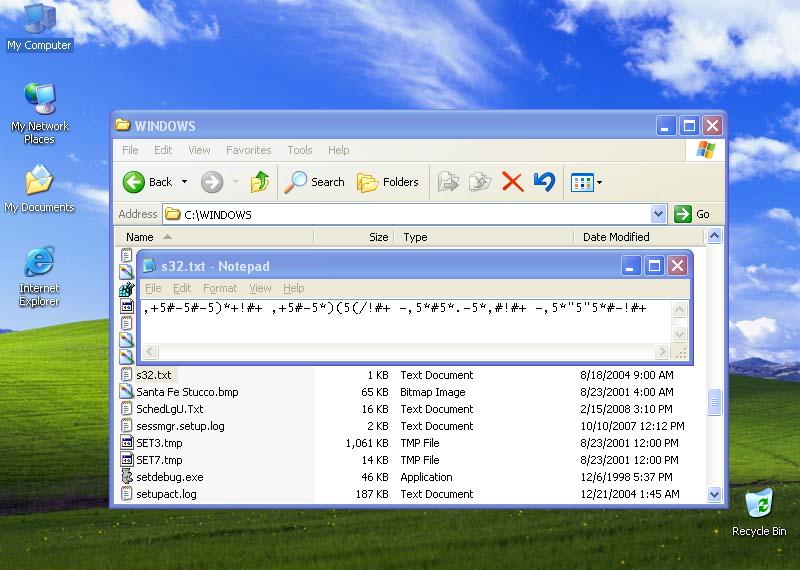Screen dimensions: 800x570
Task: Click the Views toolbar icon
Action: point(582,182)
